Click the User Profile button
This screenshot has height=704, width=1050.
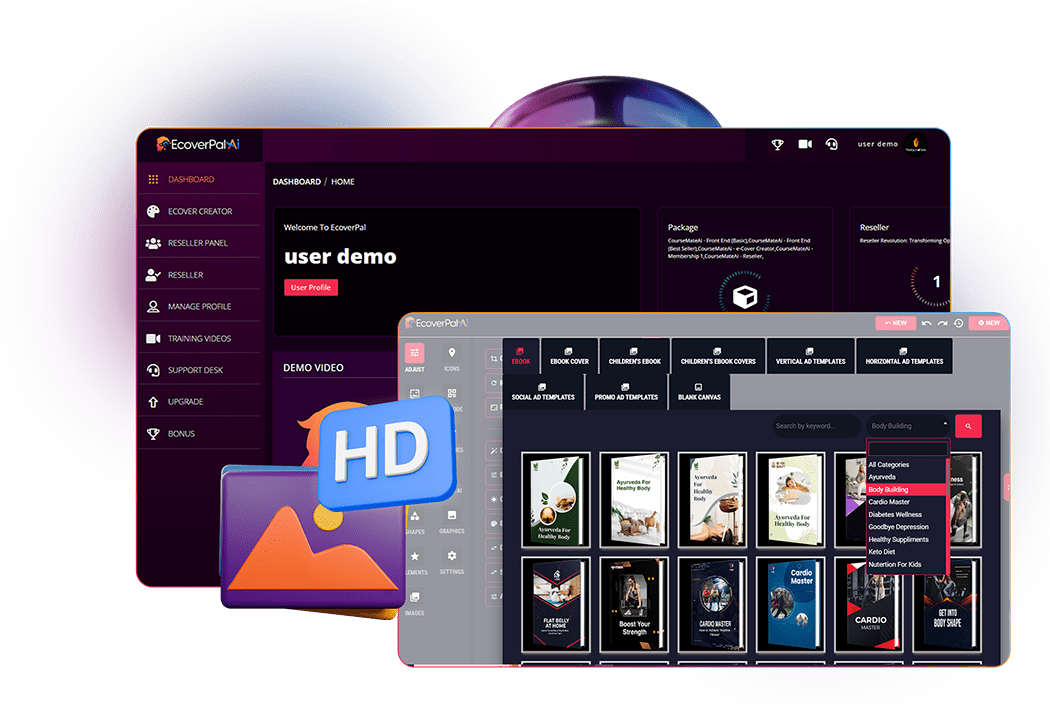coord(311,287)
